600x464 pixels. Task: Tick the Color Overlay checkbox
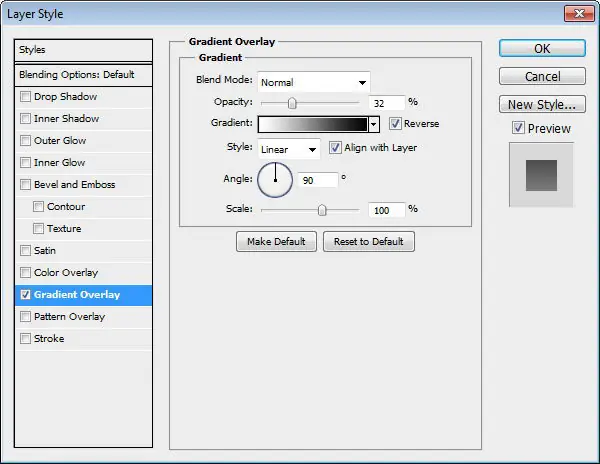[25, 272]
